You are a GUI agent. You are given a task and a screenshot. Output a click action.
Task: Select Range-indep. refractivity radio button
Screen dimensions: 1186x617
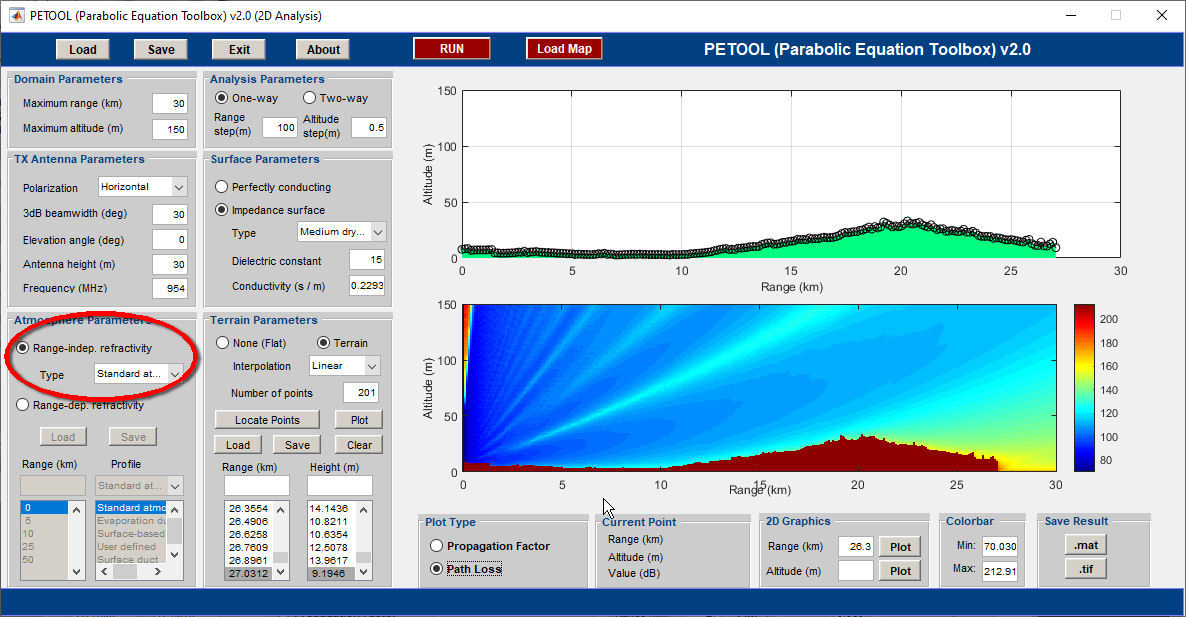23,348
